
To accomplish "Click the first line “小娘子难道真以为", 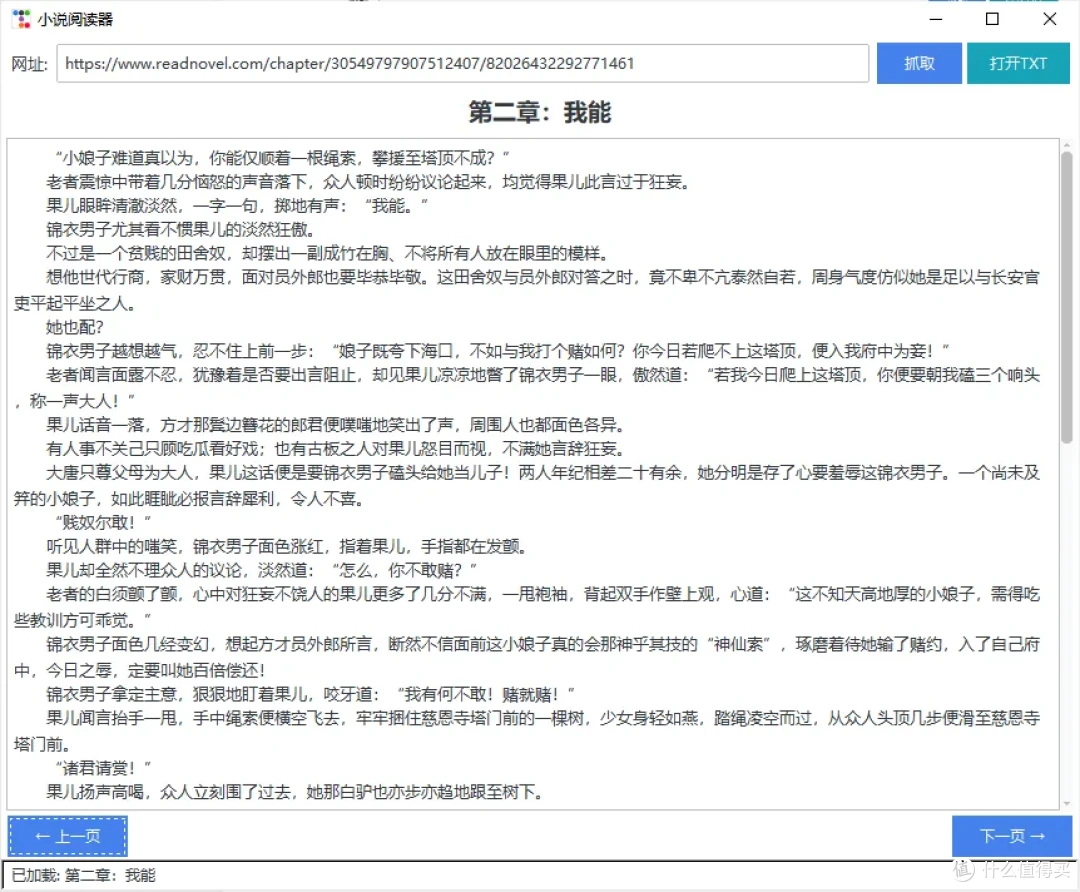I will [282, 158].
